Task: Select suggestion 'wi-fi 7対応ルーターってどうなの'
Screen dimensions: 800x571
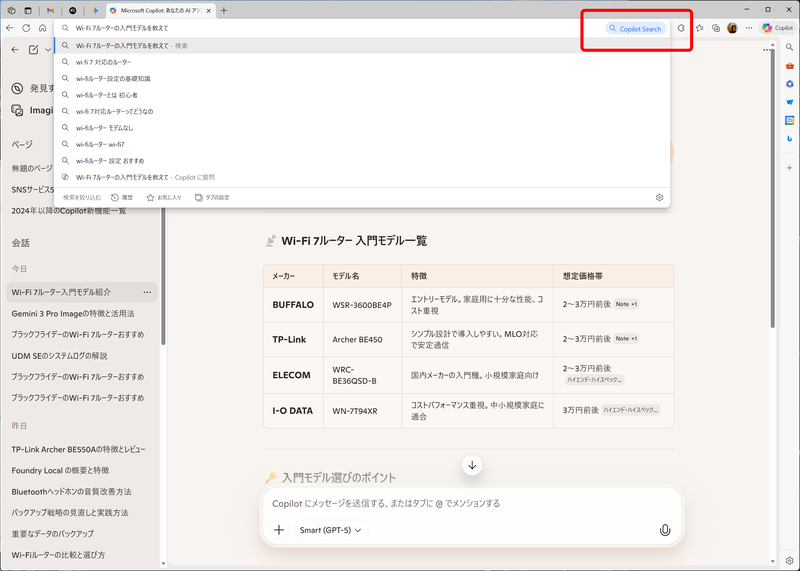Action: pyautogui.click(x=362, y=111)
